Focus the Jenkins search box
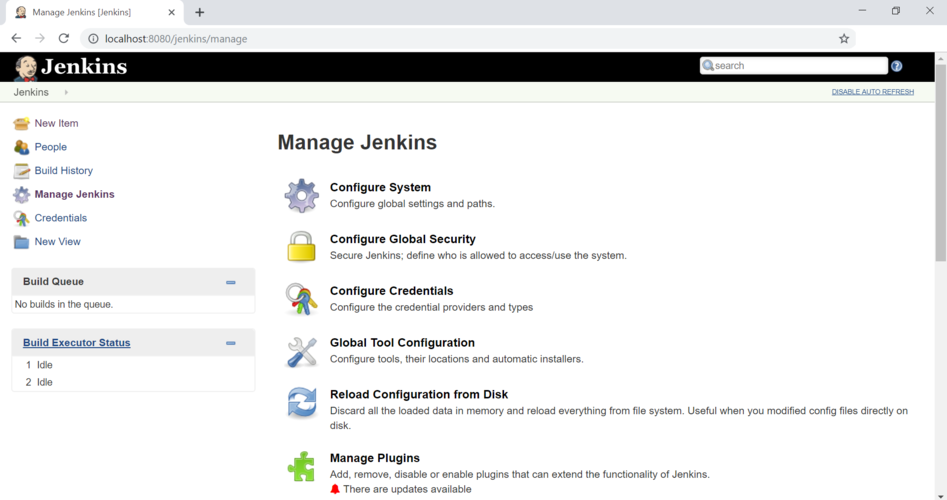Viewport: 947px width, 500px height. click(794, 66)
